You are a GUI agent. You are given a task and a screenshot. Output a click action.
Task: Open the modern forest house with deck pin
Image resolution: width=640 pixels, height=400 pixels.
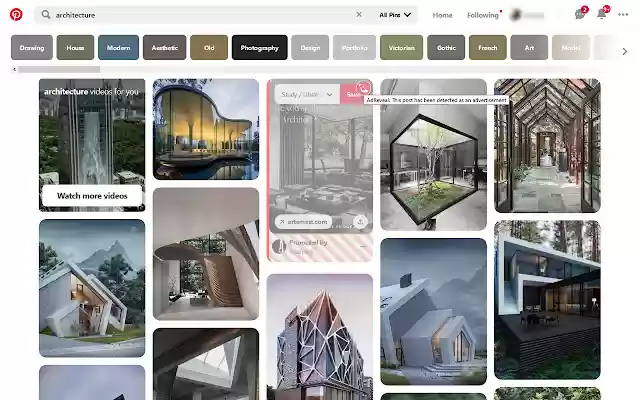coord(547,300)
